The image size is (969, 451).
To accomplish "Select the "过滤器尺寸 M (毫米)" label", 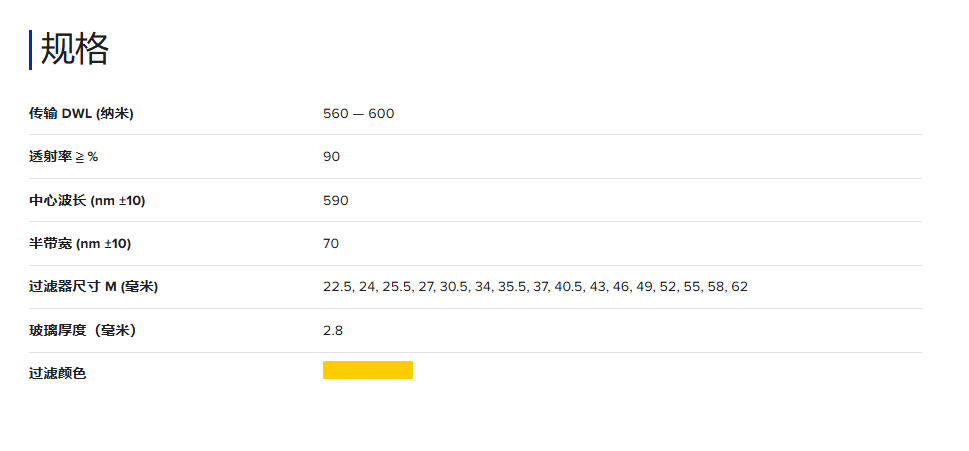I will 93,287.
